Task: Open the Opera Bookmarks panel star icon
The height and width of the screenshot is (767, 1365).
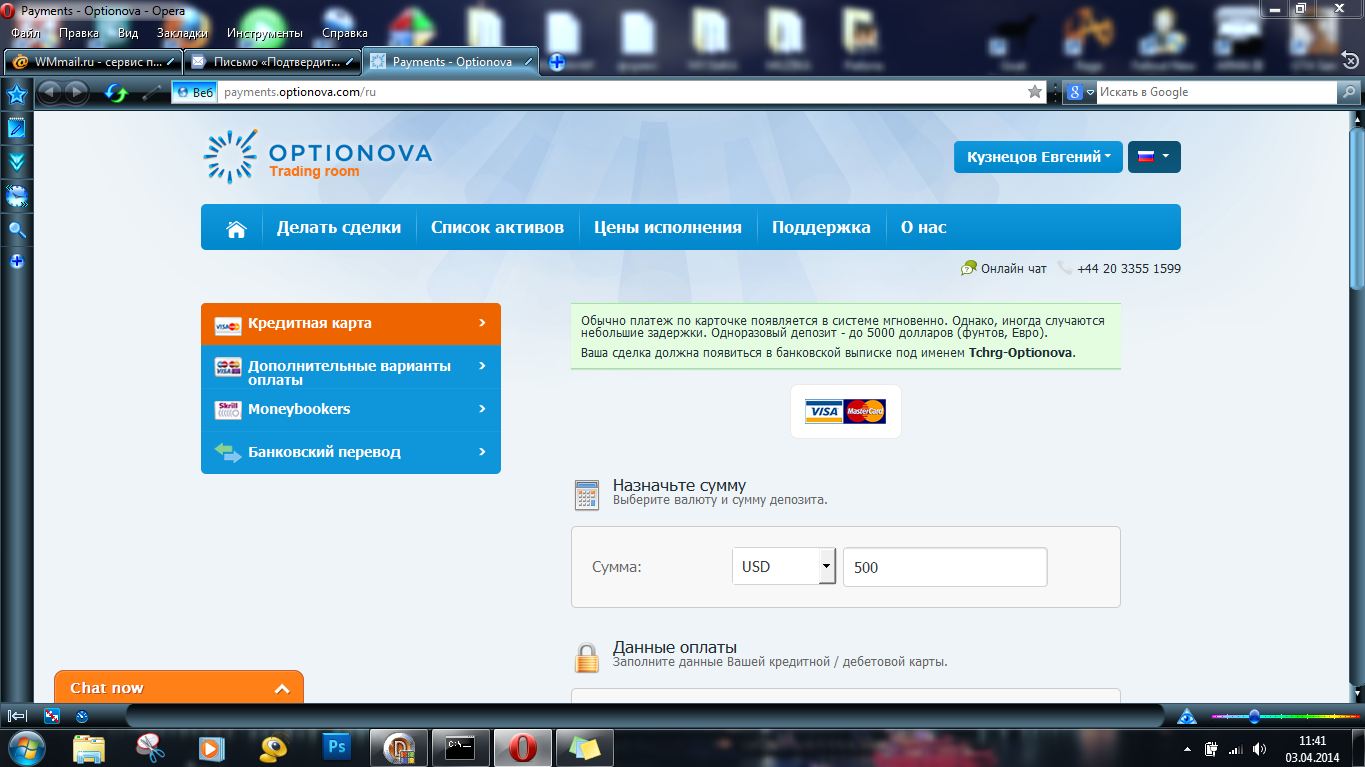Action: tap(16, 95)
